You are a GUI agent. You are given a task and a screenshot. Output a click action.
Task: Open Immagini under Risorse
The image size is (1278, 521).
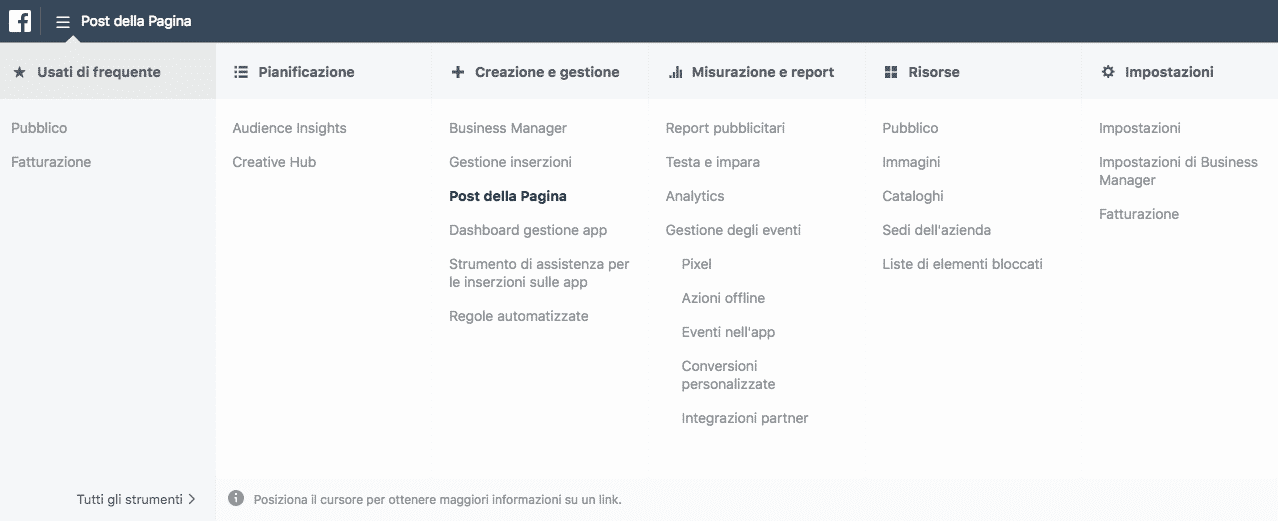[911, 162]
